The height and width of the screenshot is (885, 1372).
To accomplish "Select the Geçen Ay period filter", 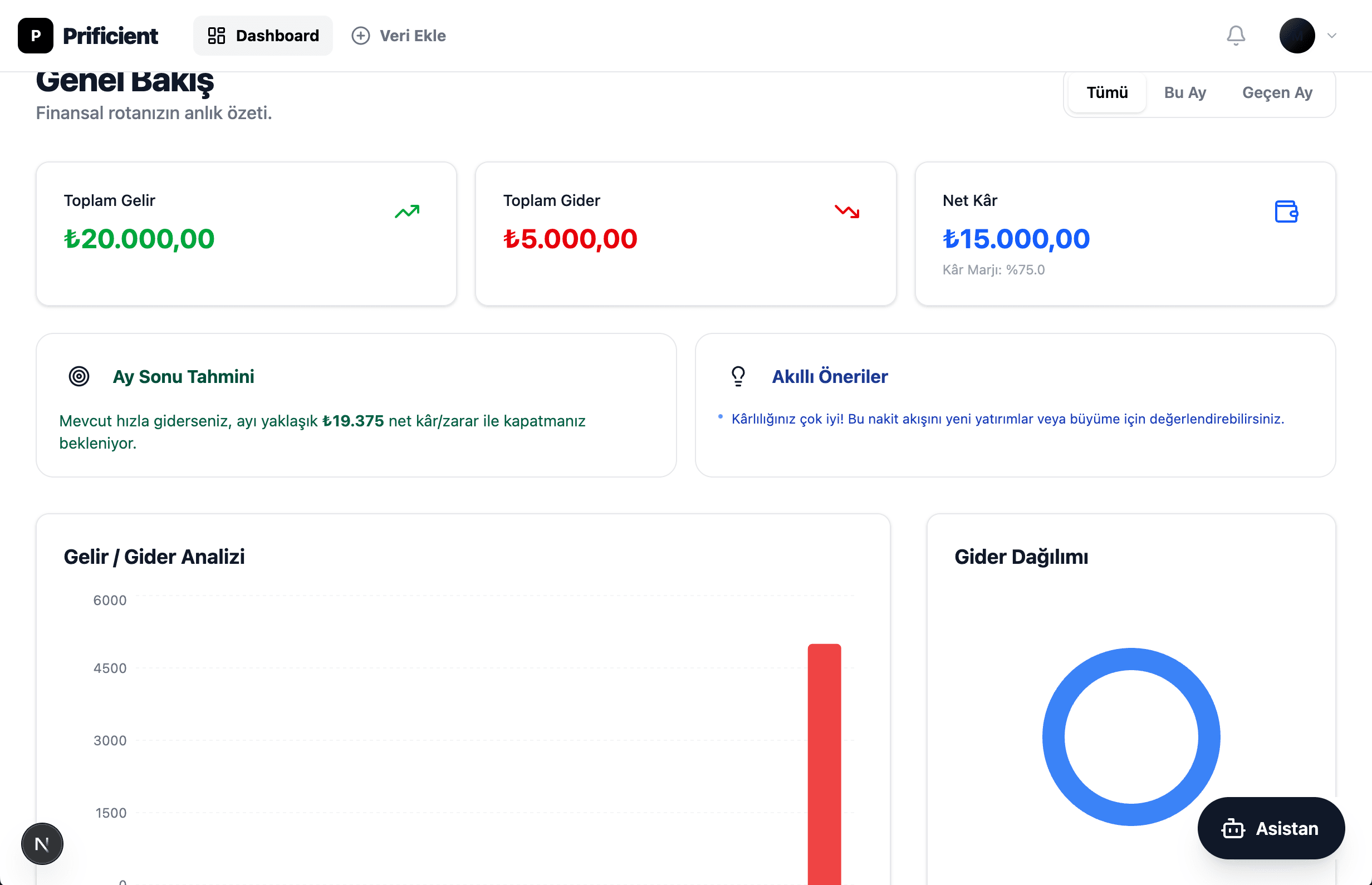I will coord(1277,92).
